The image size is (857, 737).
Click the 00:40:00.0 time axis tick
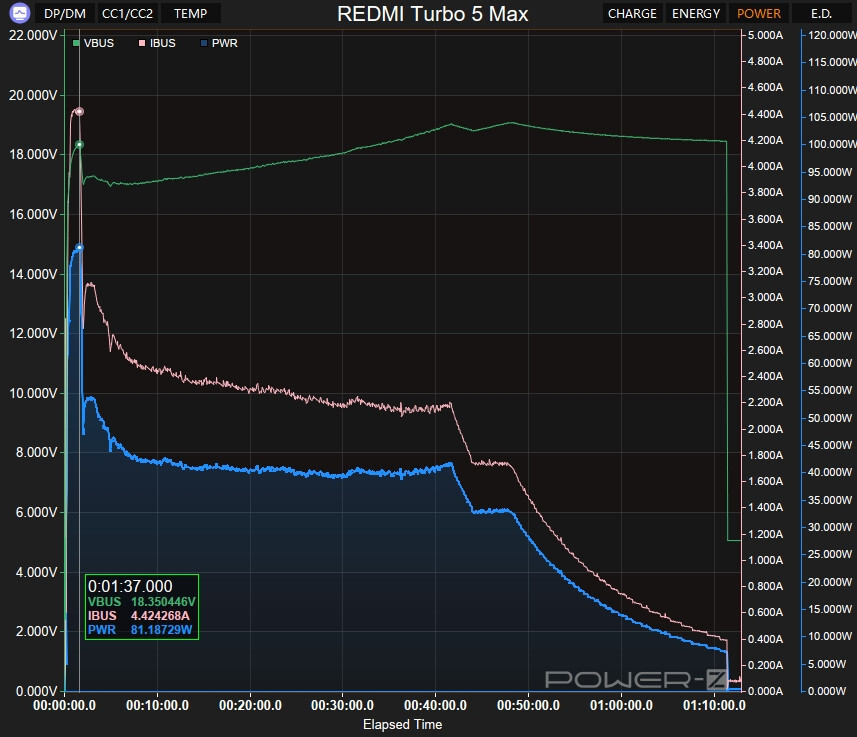click(x=436, y=705)
